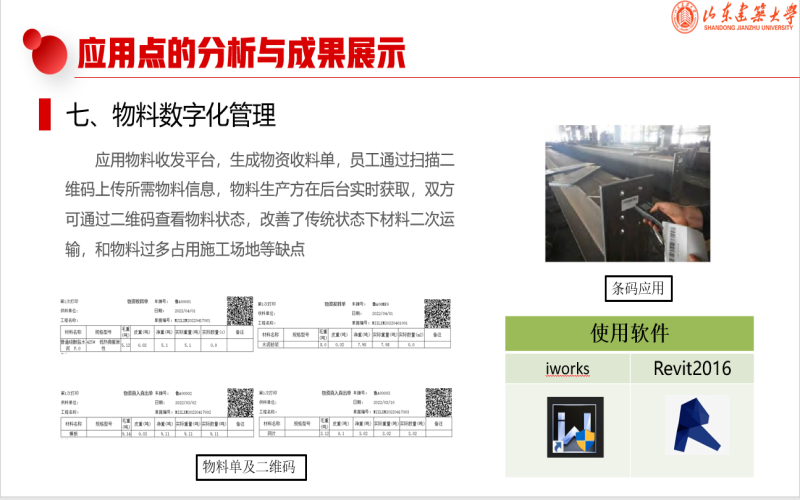The width and height of the screenshot is (800, 500).
Task: Click paragraph line starting 可通过二维码查看
Action: coord(260,219)
